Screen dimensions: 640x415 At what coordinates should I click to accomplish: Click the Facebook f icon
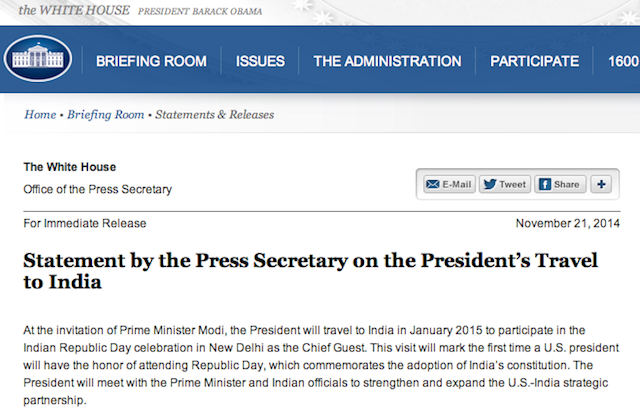(x=544, y=184)
